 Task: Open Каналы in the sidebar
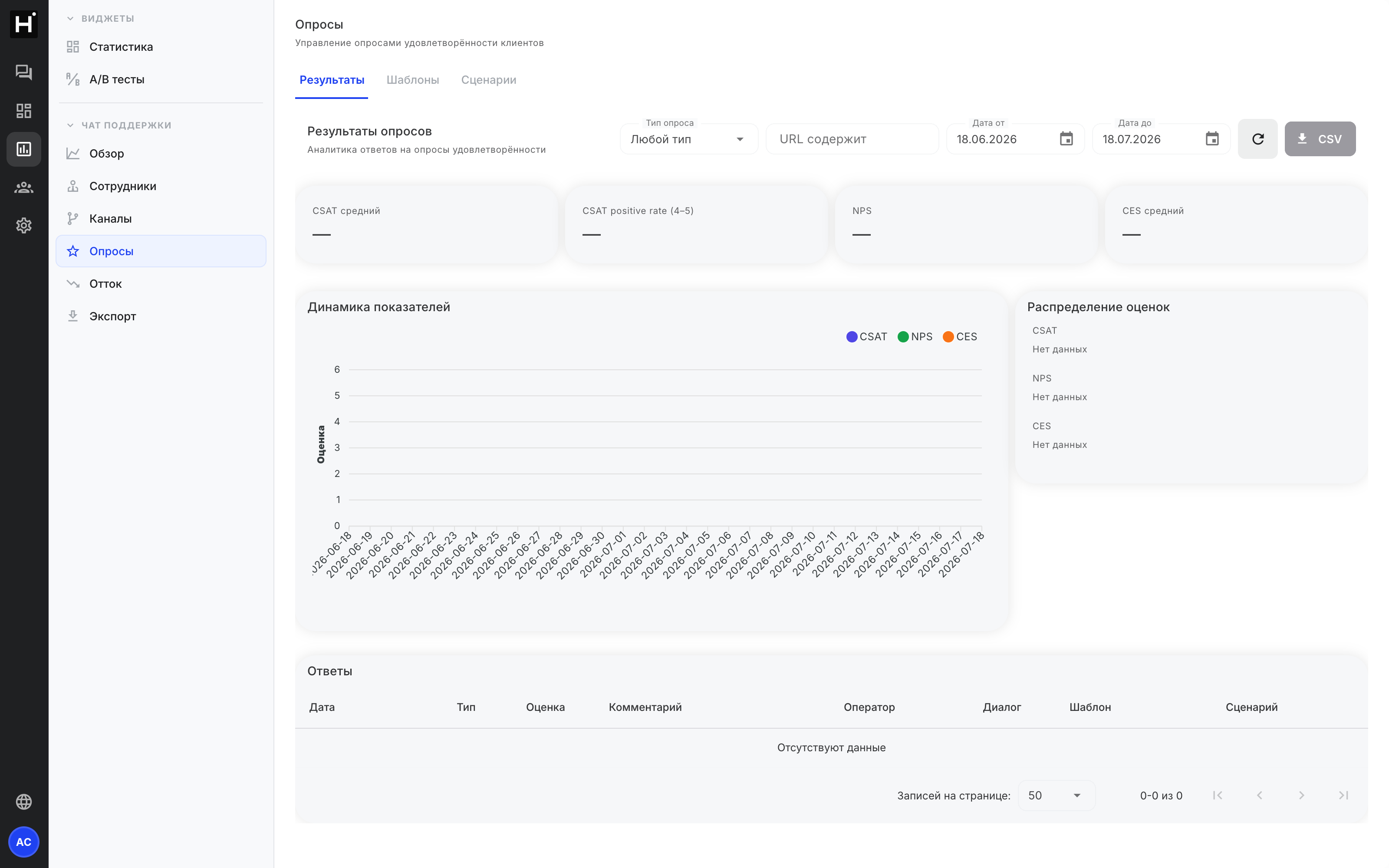tap(161, 219)
